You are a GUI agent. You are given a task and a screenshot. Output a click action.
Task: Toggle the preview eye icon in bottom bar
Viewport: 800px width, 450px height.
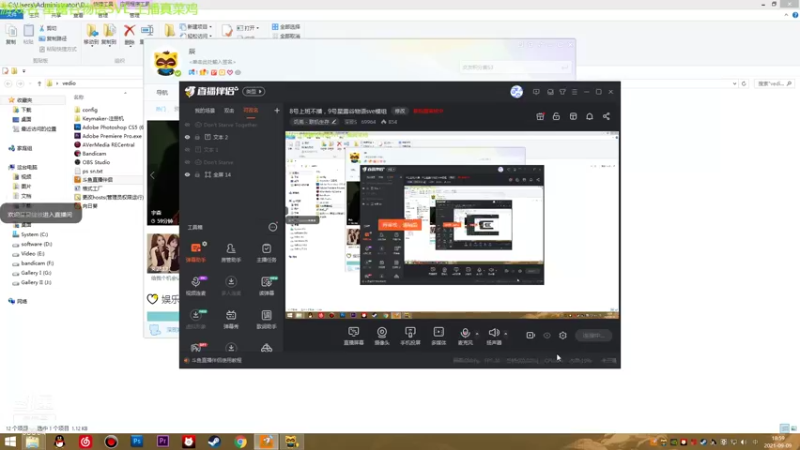point(547,335)
